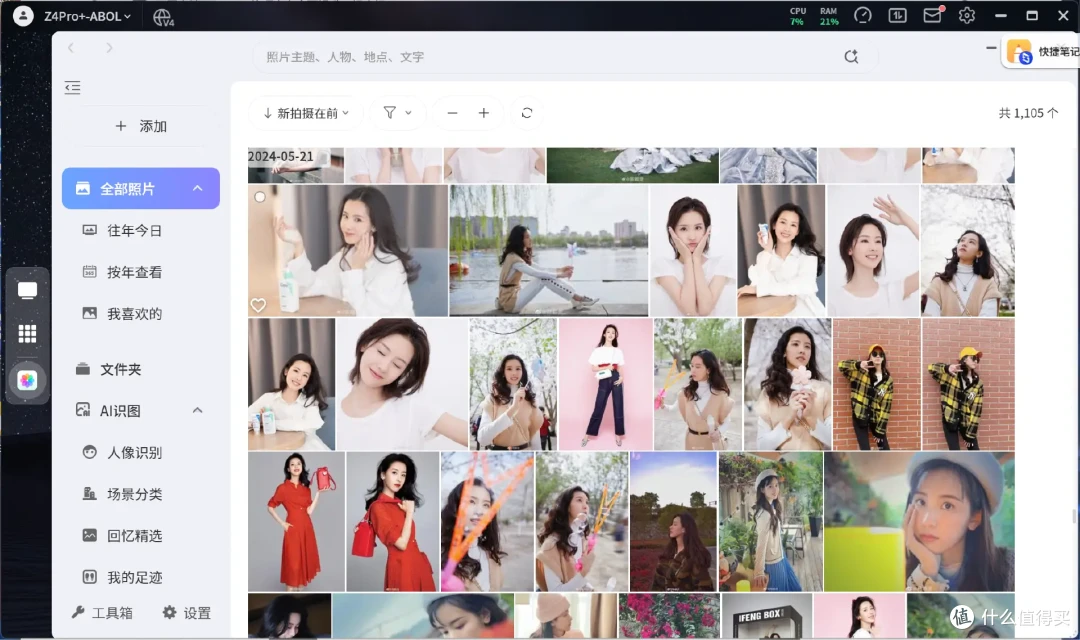The height and width of the screenshot is (640, 1080).
Task: Click the AI search icon in search bar
Action: (x=851, y=56)
